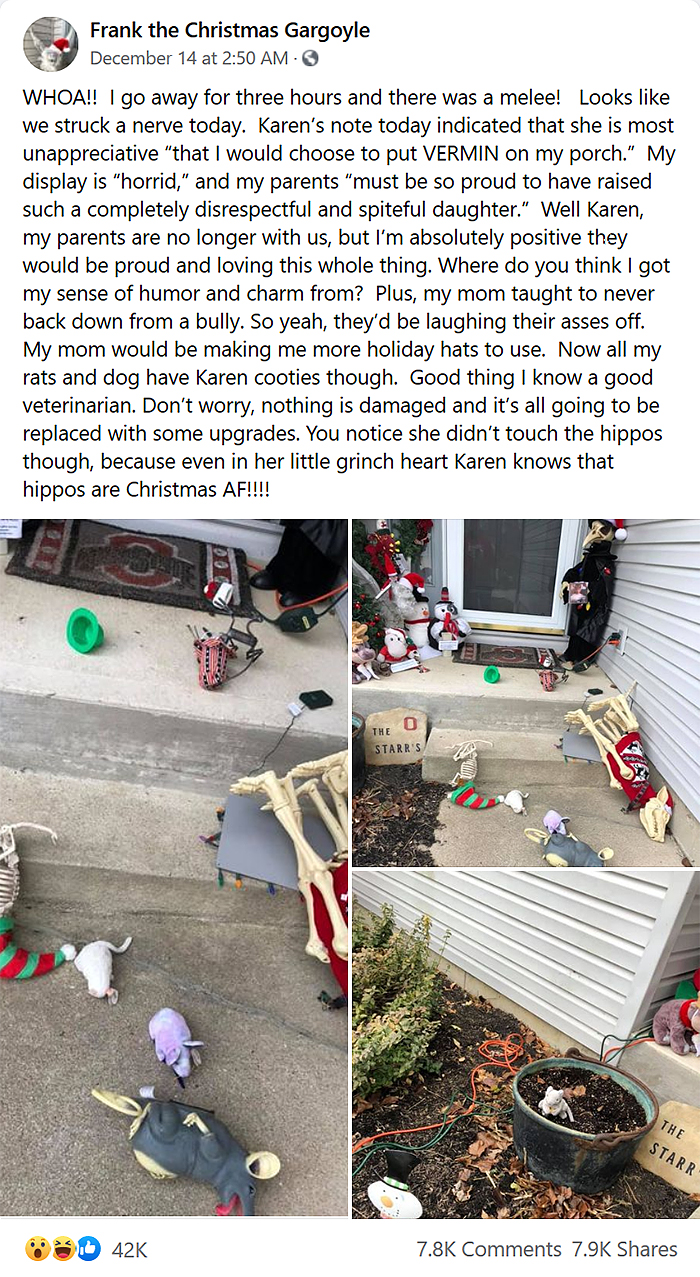
Task: Click the green cup on the porch step
Action: 84,631
